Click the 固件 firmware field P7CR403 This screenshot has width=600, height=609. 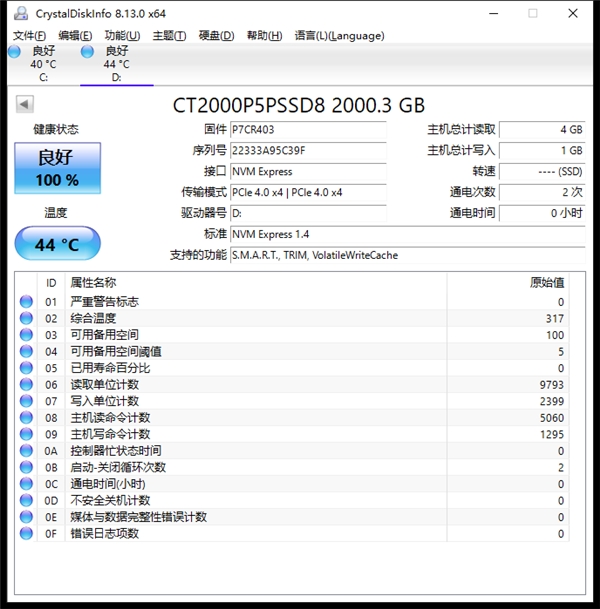[307, 129]
